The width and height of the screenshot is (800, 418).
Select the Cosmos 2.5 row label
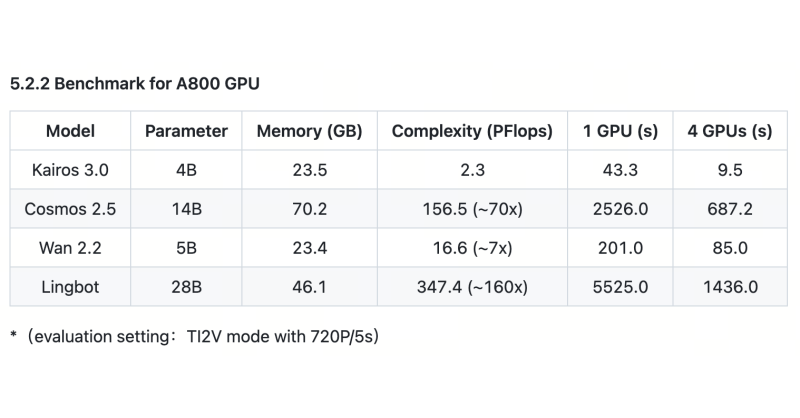(71, 209)
